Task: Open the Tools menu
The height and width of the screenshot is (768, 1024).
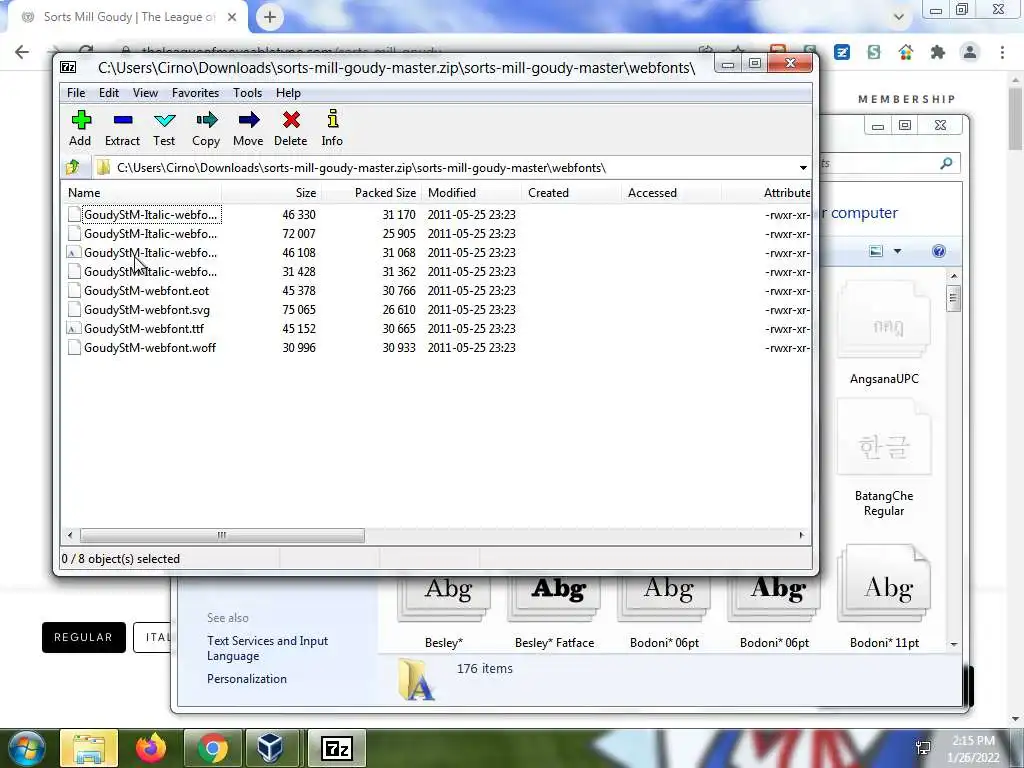Action: pos(248,93)
